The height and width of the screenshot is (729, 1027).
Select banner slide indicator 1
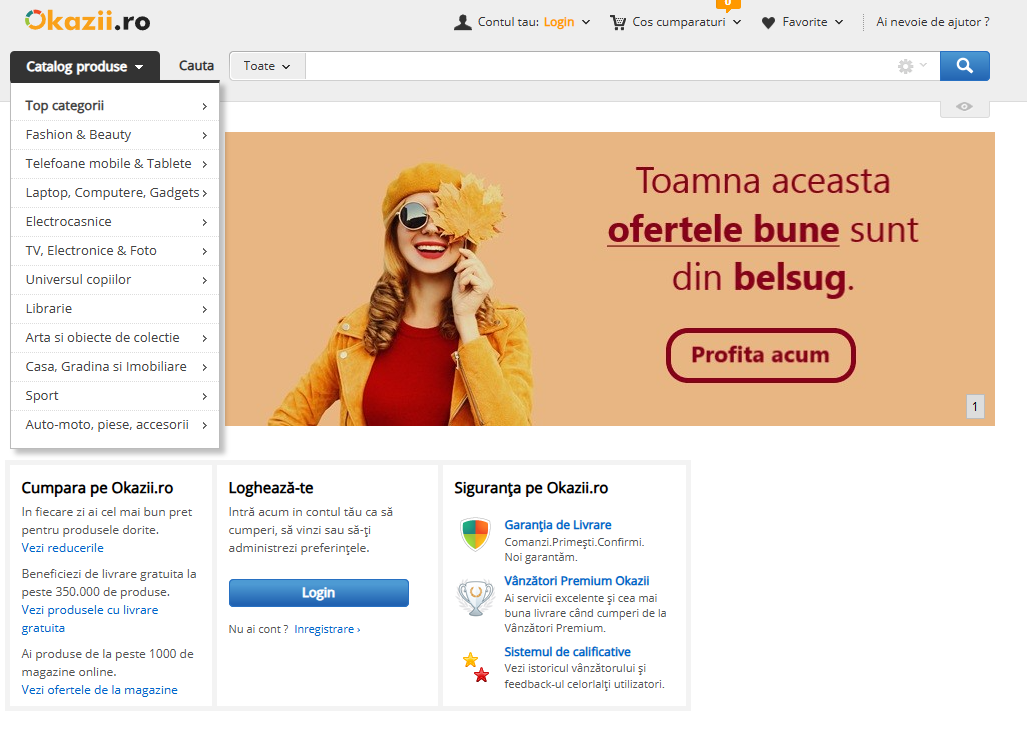tap(975, 407)
